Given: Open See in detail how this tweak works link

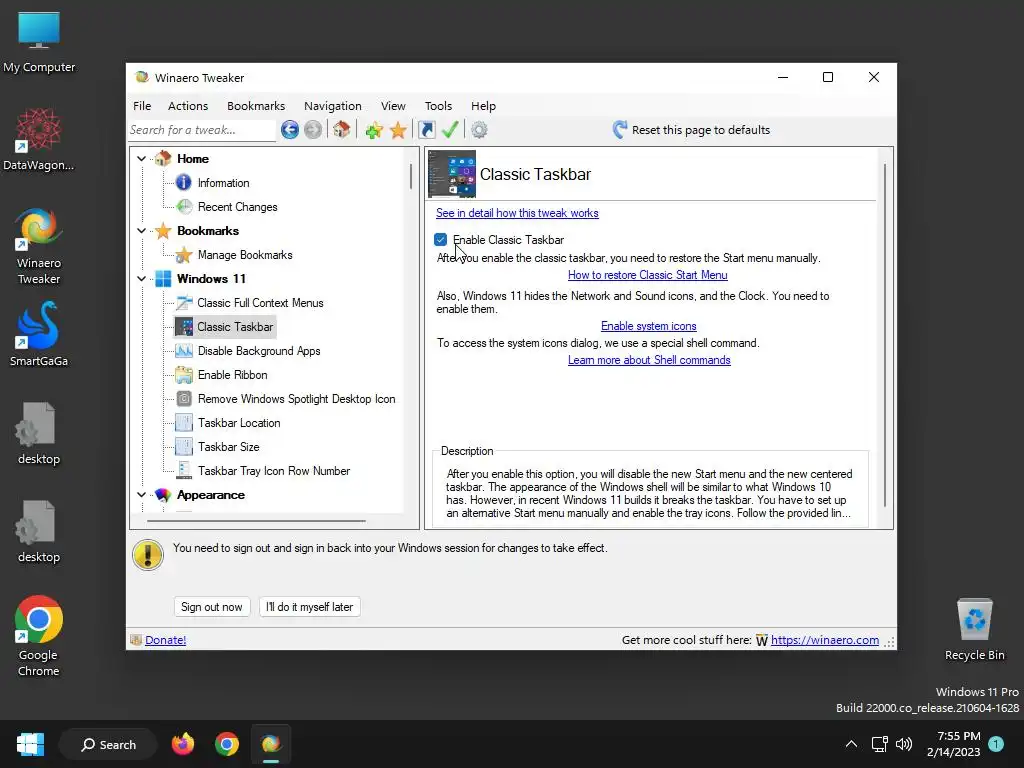Looking at the screenshot, I should 517,213.
